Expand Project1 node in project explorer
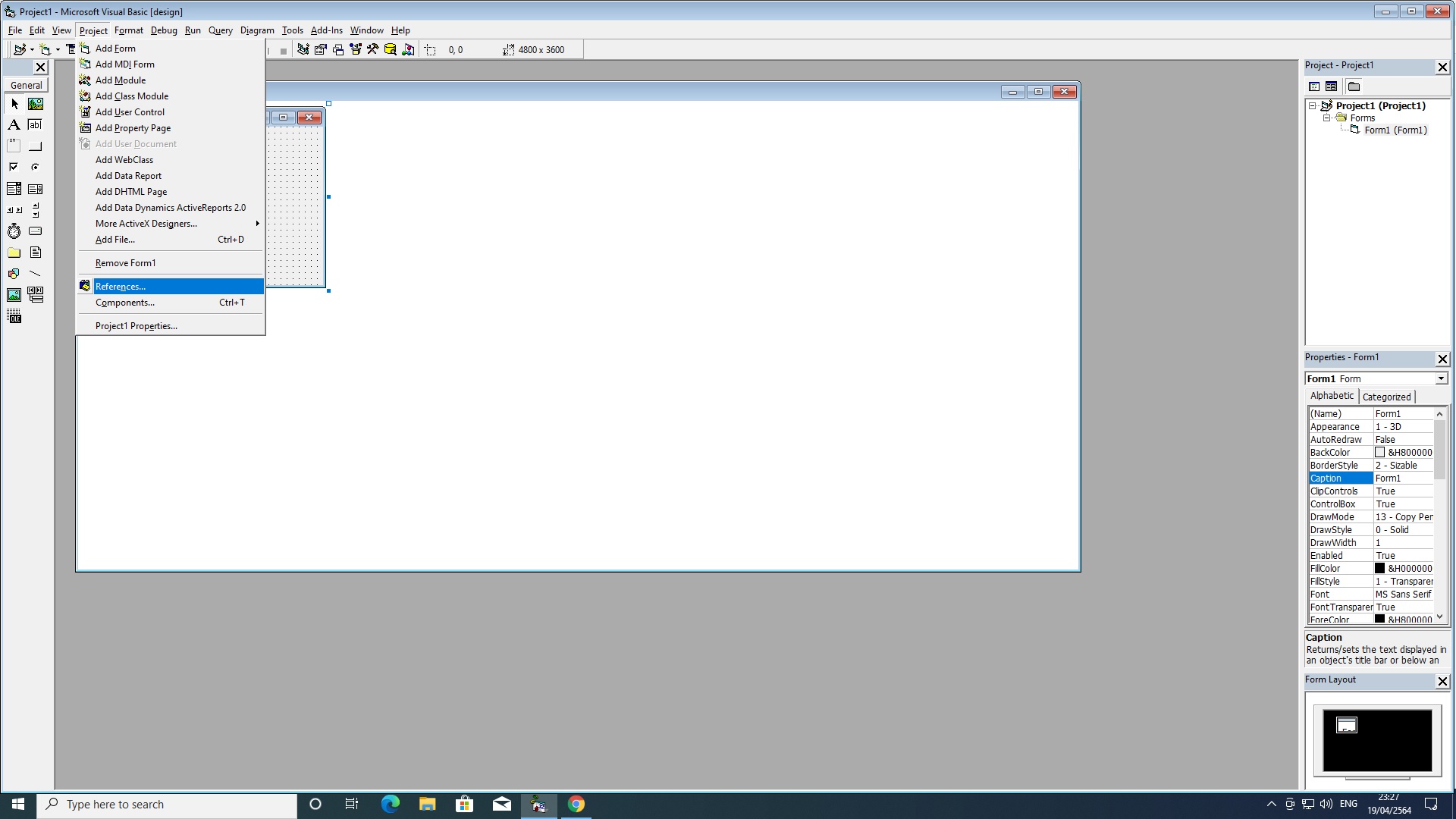Screen dimensions: 1456x819 [x=1312, y=105]
